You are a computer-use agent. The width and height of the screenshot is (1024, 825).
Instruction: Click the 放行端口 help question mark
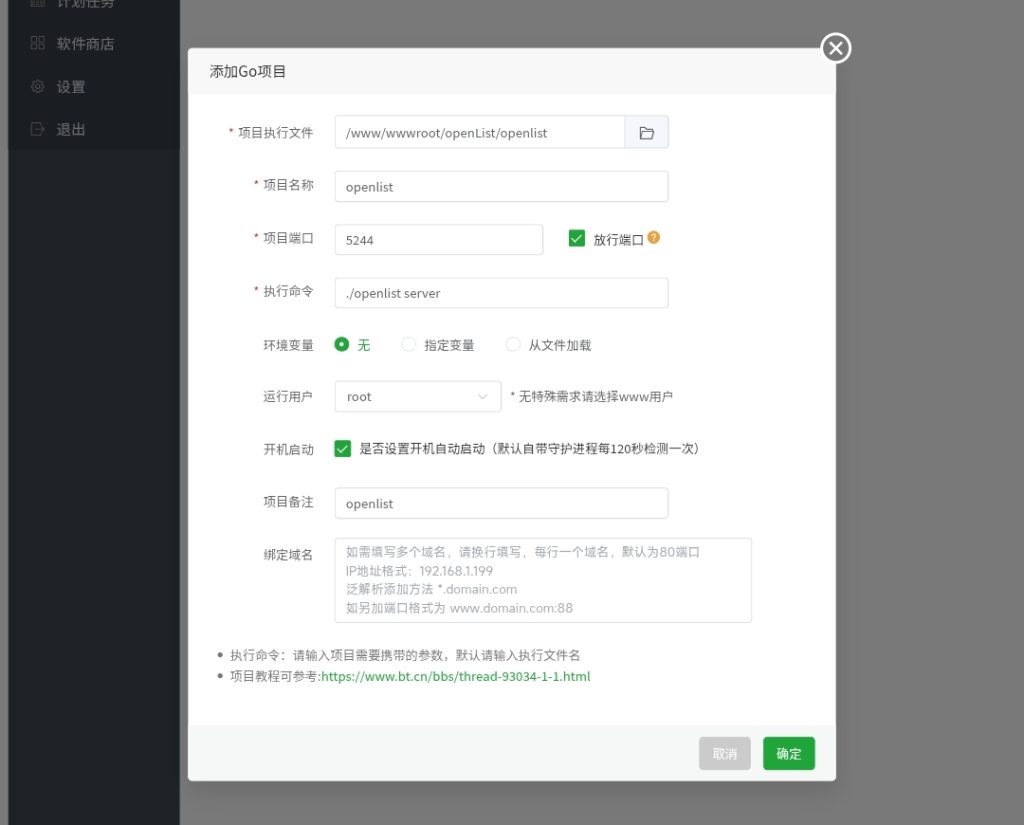coord(655,238)
